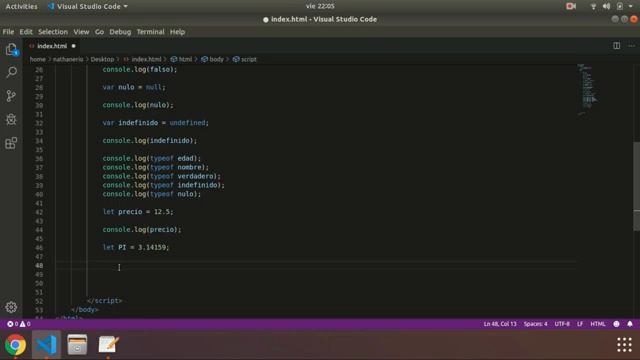The height and width of the screenshot is (360, 640).
Task: Open the Go menu
Action: [99, 32]
